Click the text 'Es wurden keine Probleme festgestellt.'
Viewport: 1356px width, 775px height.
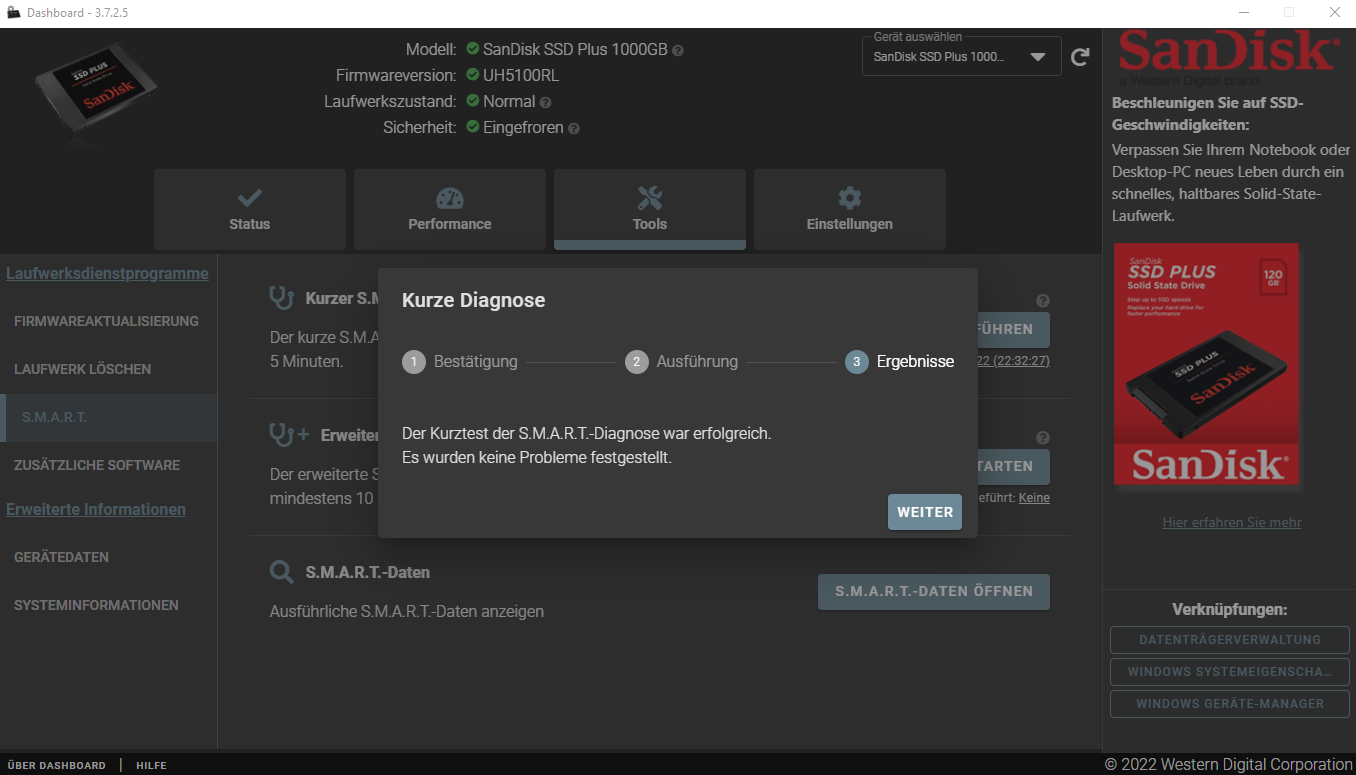[537, 458]
